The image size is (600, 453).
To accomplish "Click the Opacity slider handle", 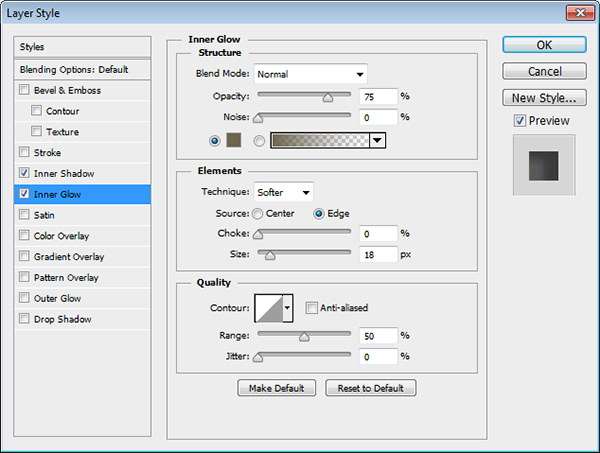I will point(327,97).
